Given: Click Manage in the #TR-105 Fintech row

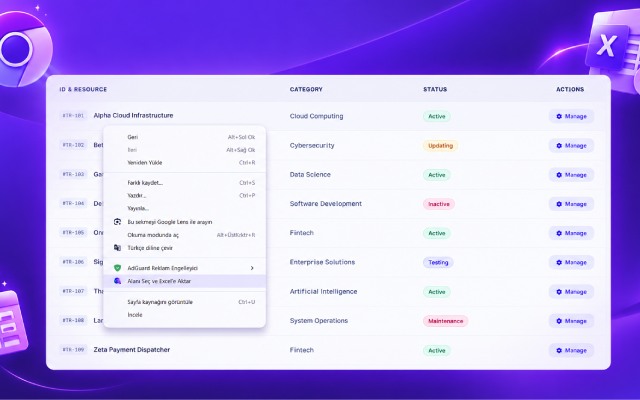Looking at the screenshot, I should [x=571, y=233].
